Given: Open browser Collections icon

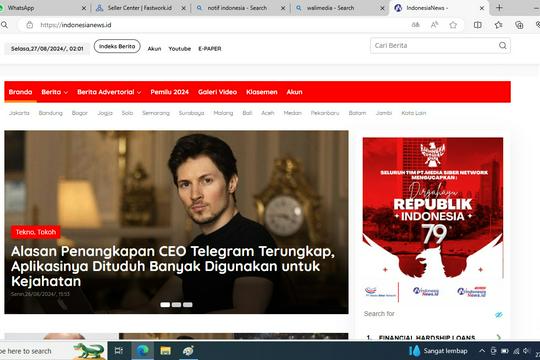Looking at the screenshot, I should [519, 25].
